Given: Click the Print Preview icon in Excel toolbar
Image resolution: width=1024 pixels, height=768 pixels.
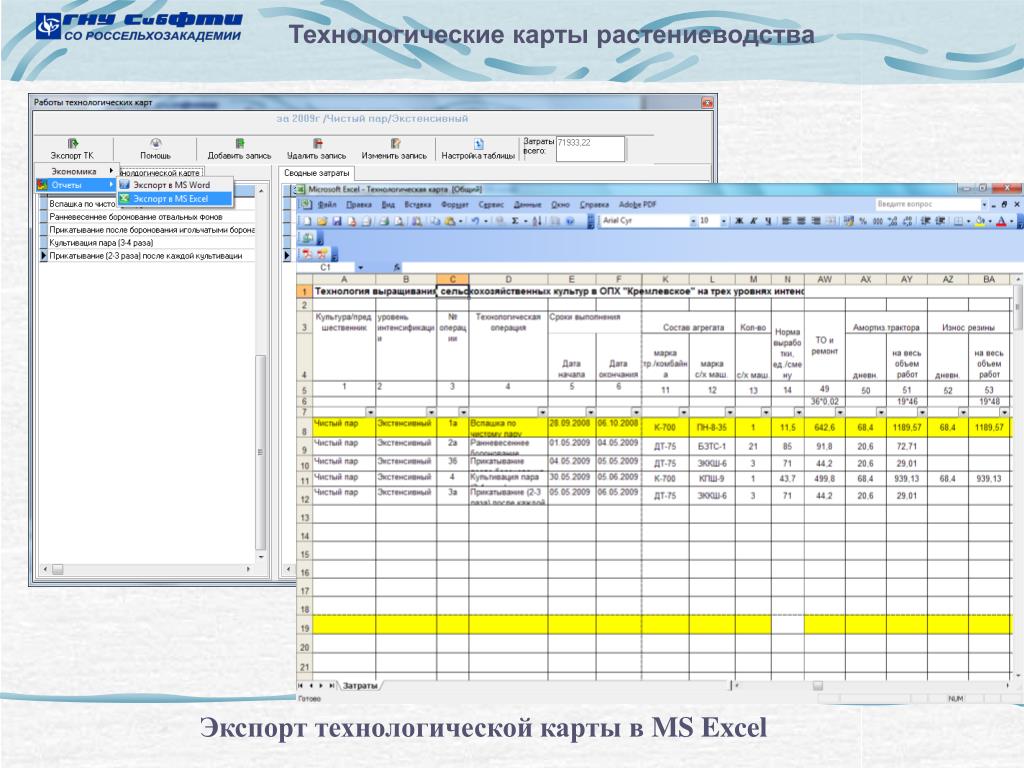Looking at the screenshot, I should pyautogui.click(x=399, y=221).
